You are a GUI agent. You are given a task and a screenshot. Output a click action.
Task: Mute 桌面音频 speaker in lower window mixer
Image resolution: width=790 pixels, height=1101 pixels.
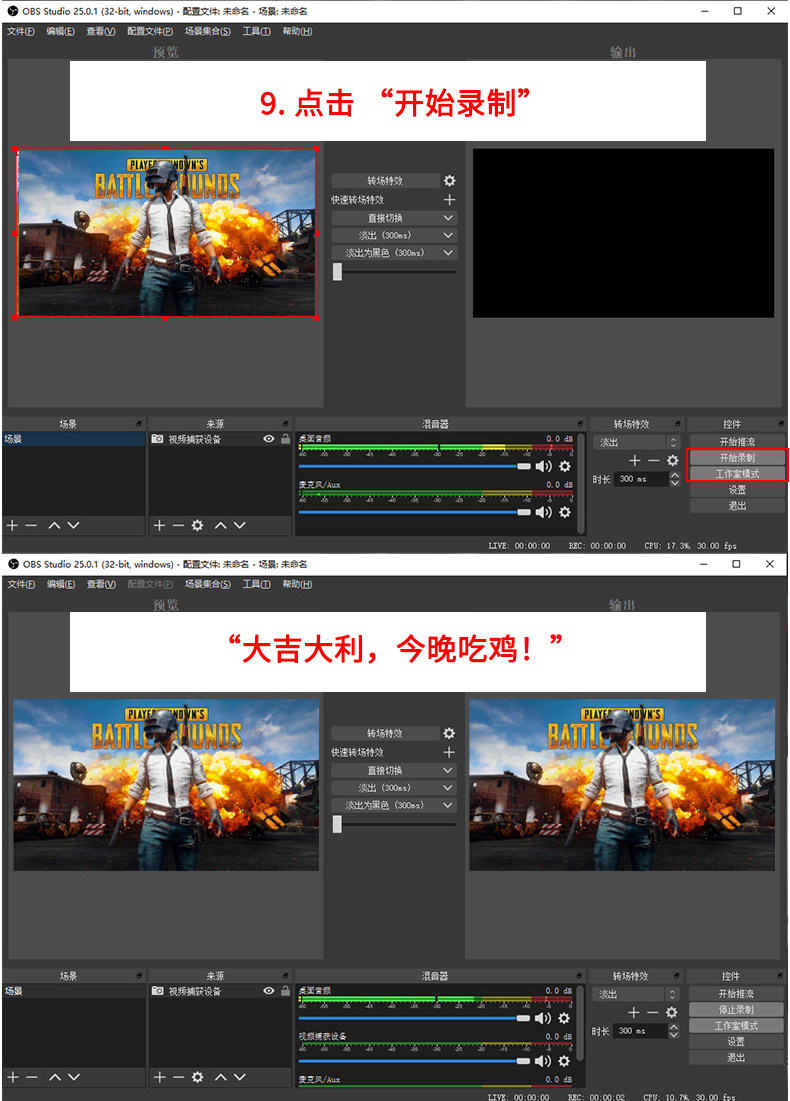543,1018
